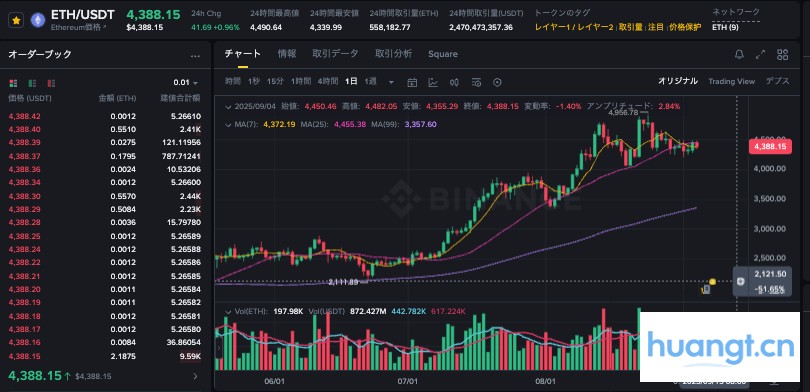Open the 取引分析 tab

click(394, 54)
